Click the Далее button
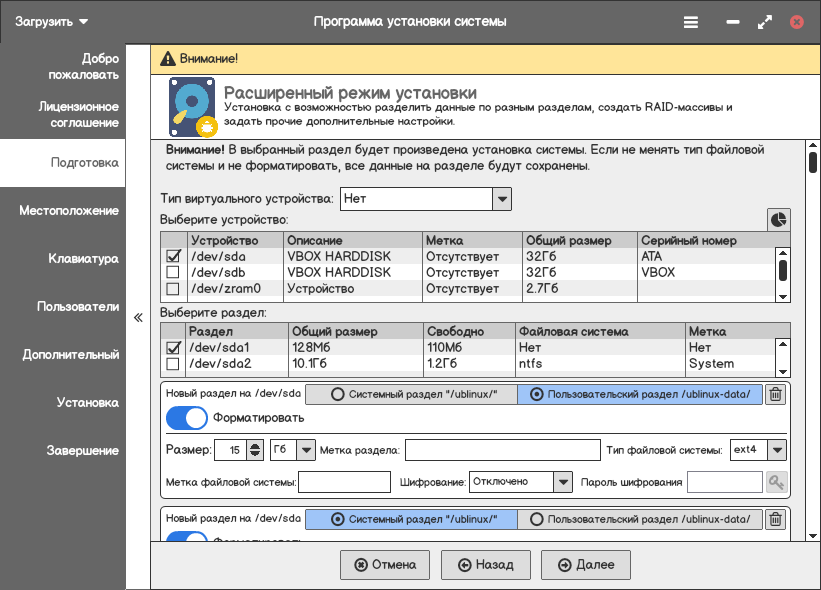The height and width of the screenshot is (590, 821). point(585,565)
